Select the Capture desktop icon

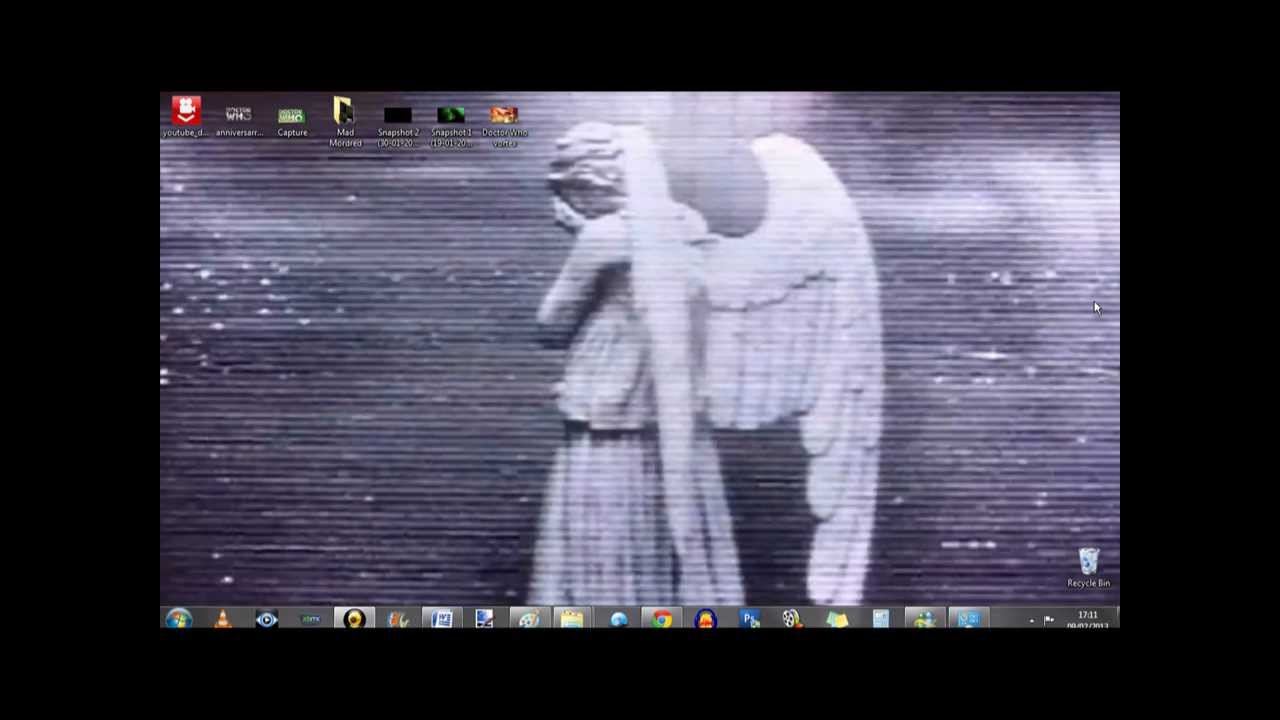(x=292, y=116)
